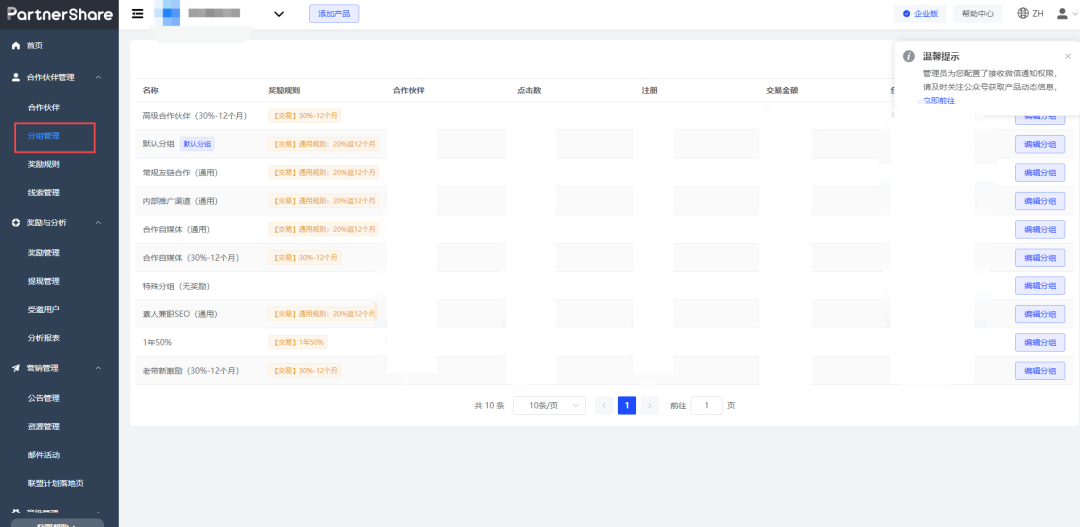Screen dimensions: 1080x527
Task: Collapse the 合作伙伴管理 menu chevron
Action: tap(98, 78)
